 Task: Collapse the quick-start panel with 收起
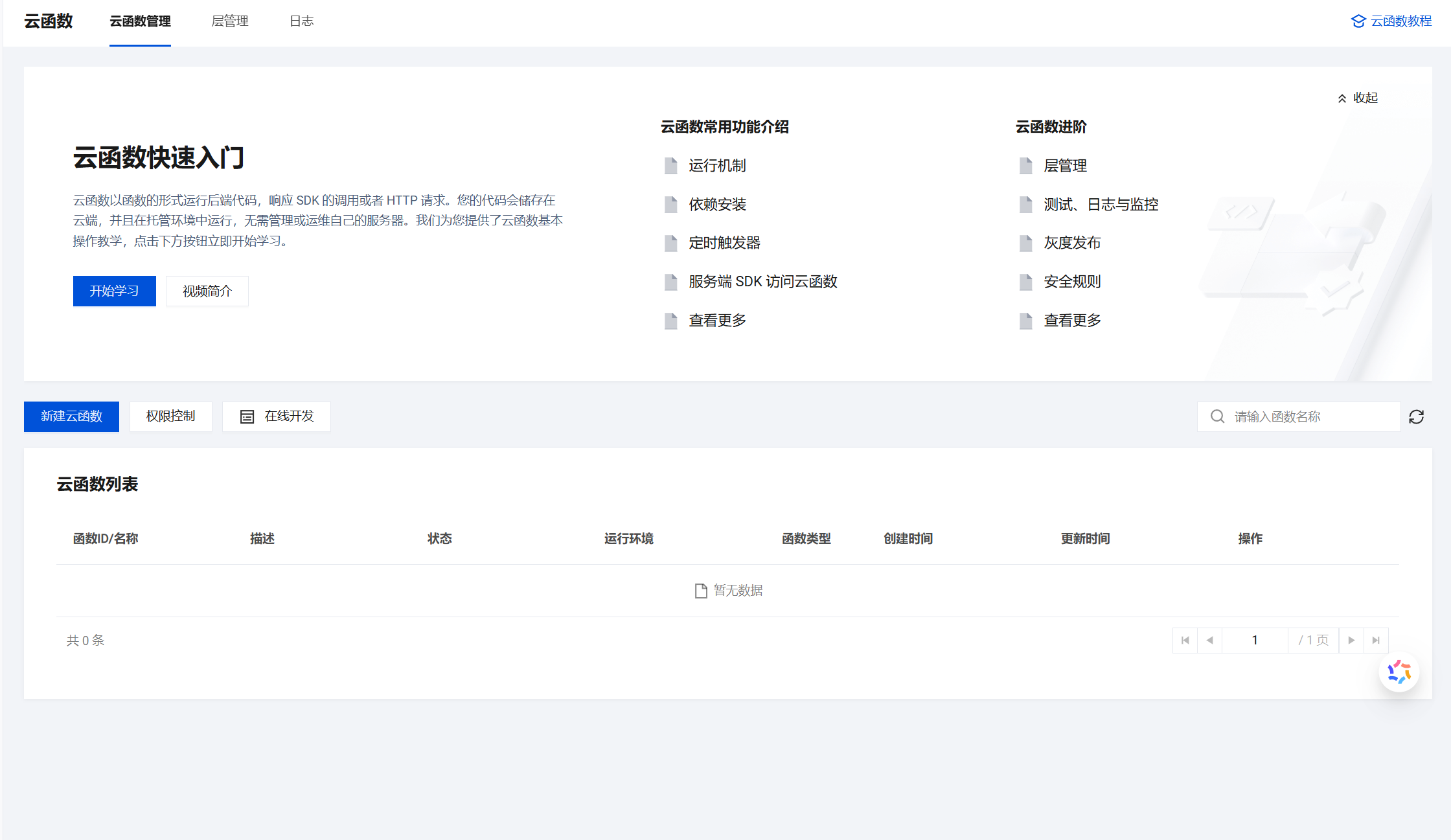coord(1358,98)
